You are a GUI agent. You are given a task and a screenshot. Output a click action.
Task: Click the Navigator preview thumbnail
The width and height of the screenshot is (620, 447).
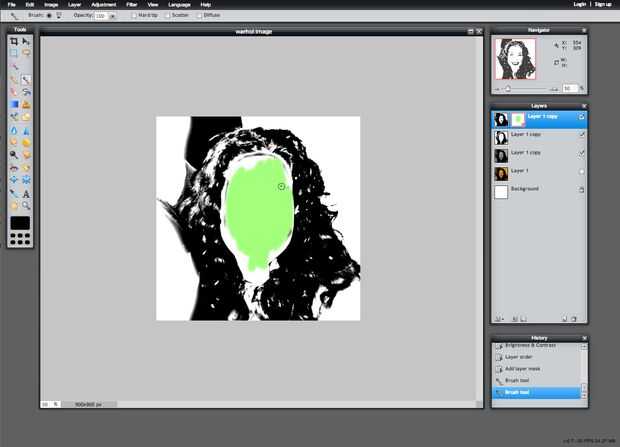click(x=516, y=59)
